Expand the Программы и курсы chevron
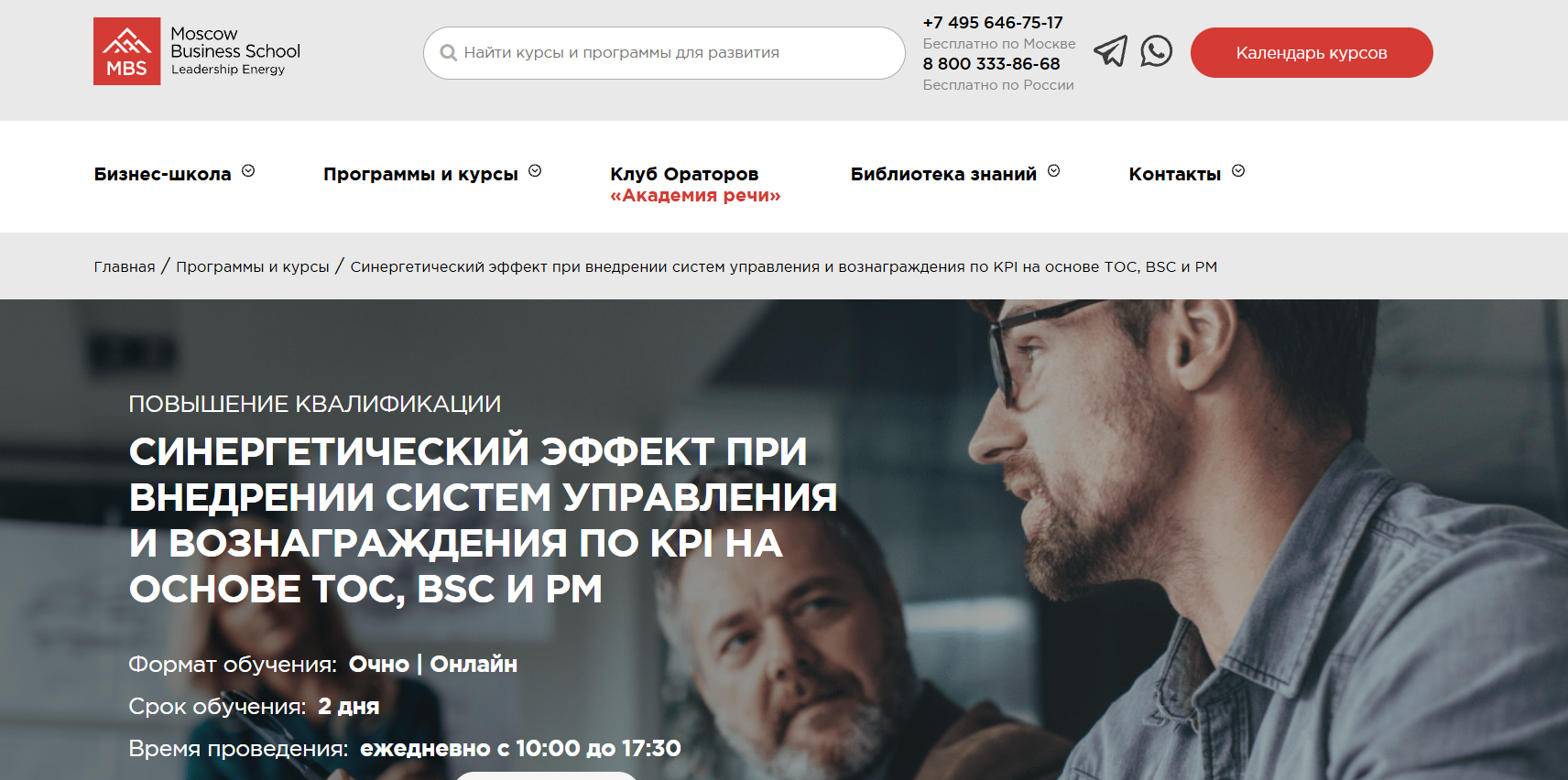1568x780 pixels. click(535, 171)
